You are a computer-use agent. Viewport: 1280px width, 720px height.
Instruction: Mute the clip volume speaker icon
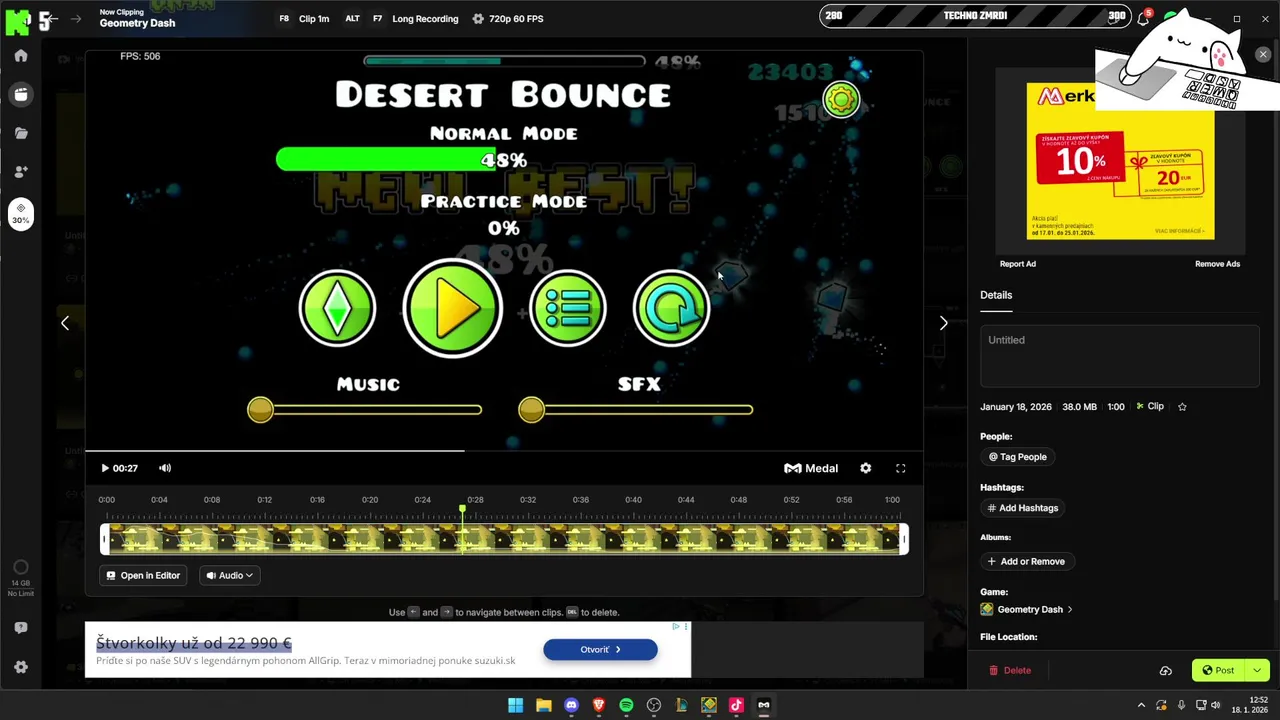(x=165, y=468)
